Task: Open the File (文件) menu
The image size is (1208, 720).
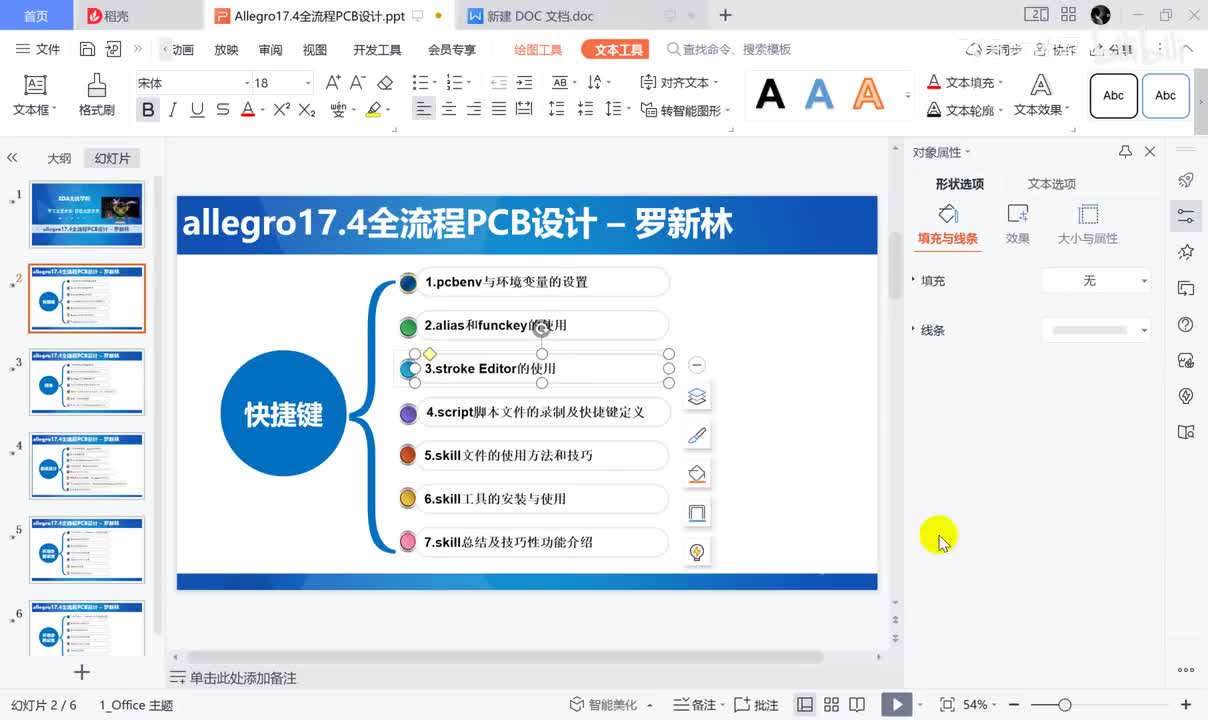Action: pyautogui.click(x=38, y=49)
